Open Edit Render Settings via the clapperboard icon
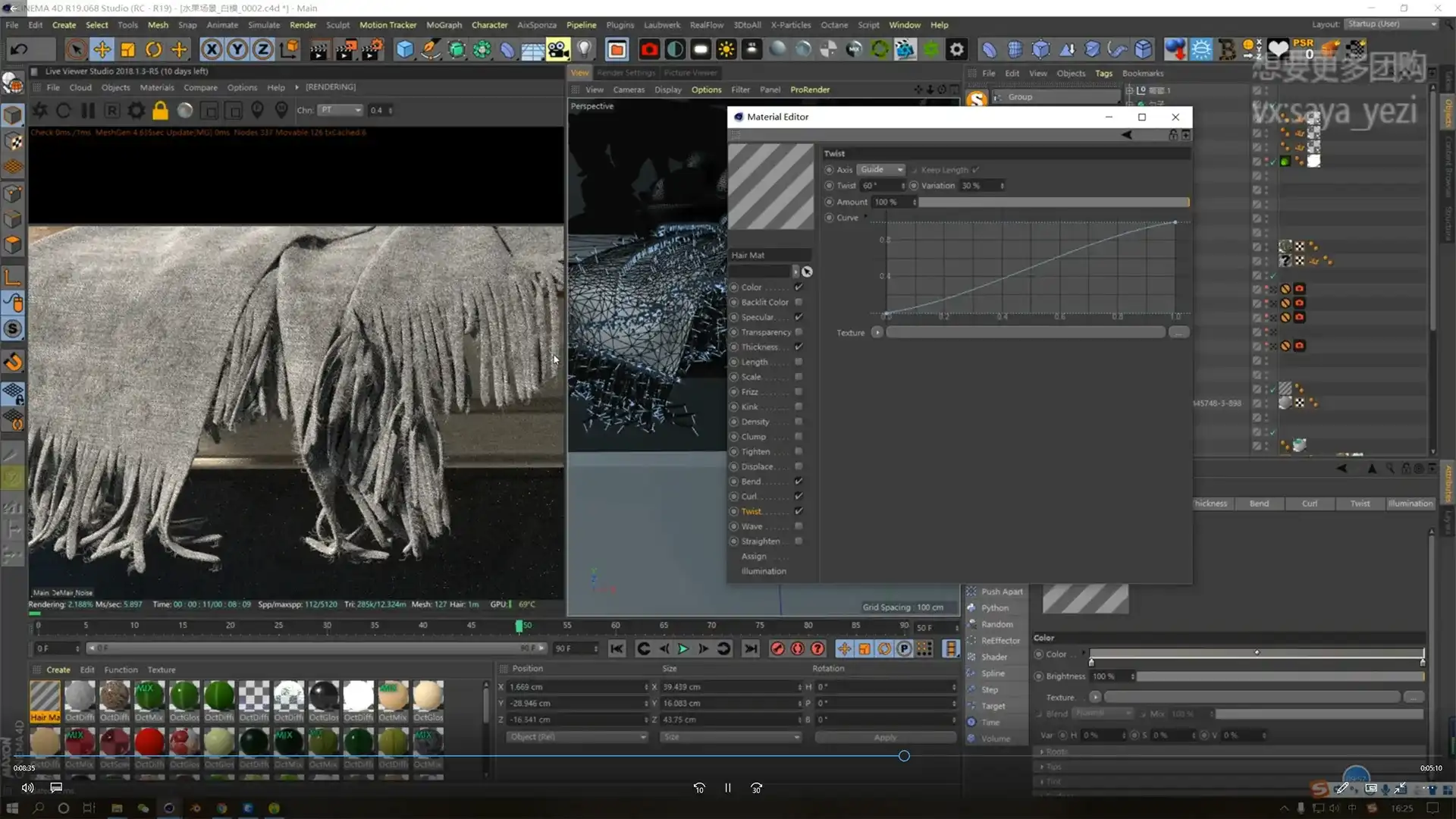Image resolution: width=1456 pixels, height=819 pixels. pos(372,49)
